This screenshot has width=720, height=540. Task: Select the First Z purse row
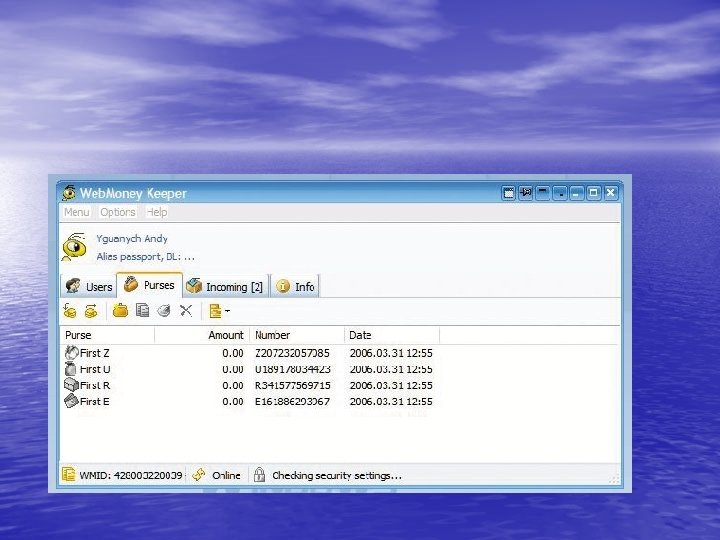pos(95,353)
